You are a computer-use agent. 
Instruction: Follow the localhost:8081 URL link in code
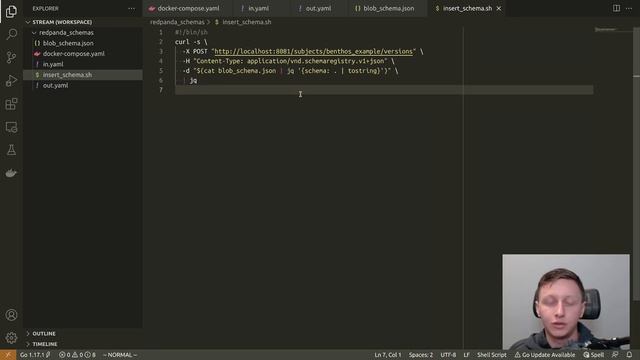(313, 51)
